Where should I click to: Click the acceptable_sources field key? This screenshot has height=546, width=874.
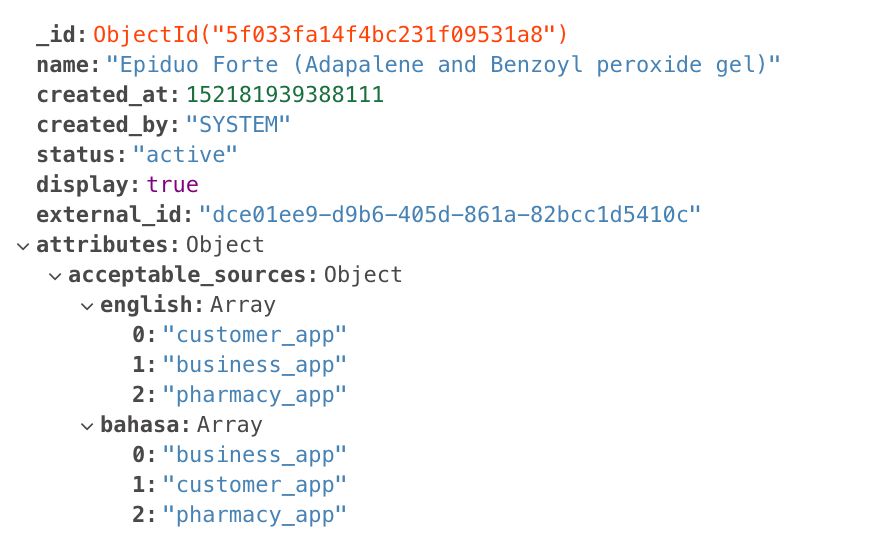188,275
